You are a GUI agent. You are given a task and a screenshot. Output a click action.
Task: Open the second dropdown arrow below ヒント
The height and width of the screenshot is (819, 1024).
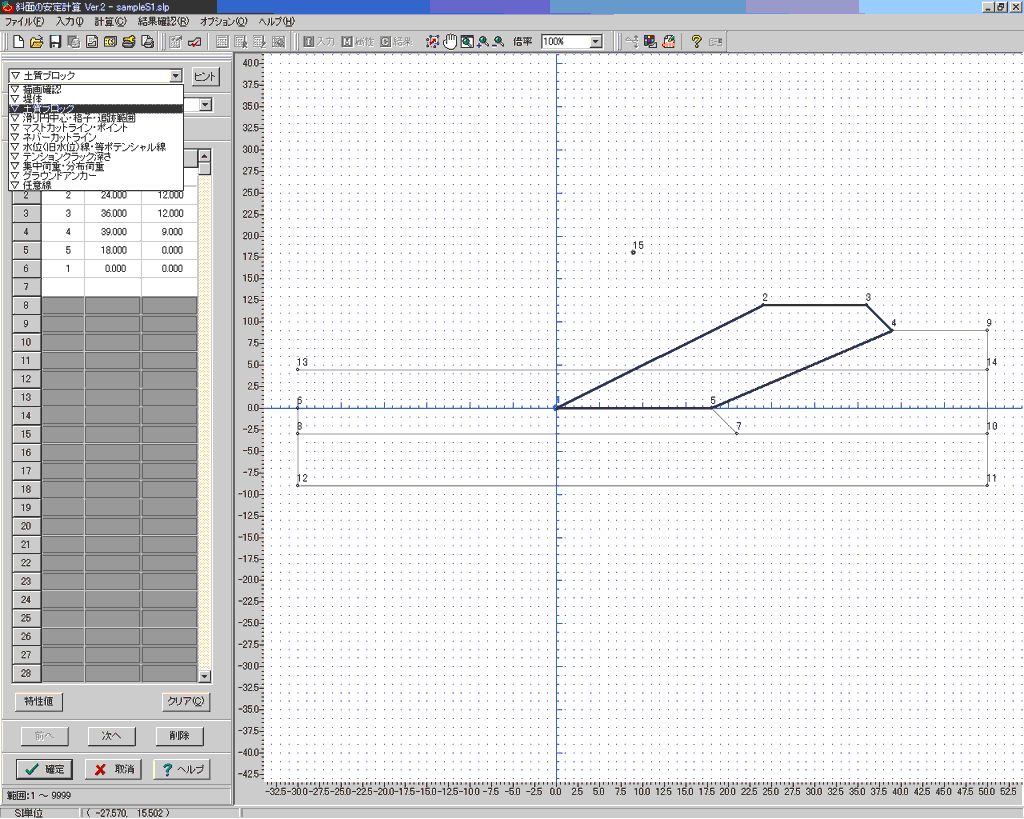206,104
